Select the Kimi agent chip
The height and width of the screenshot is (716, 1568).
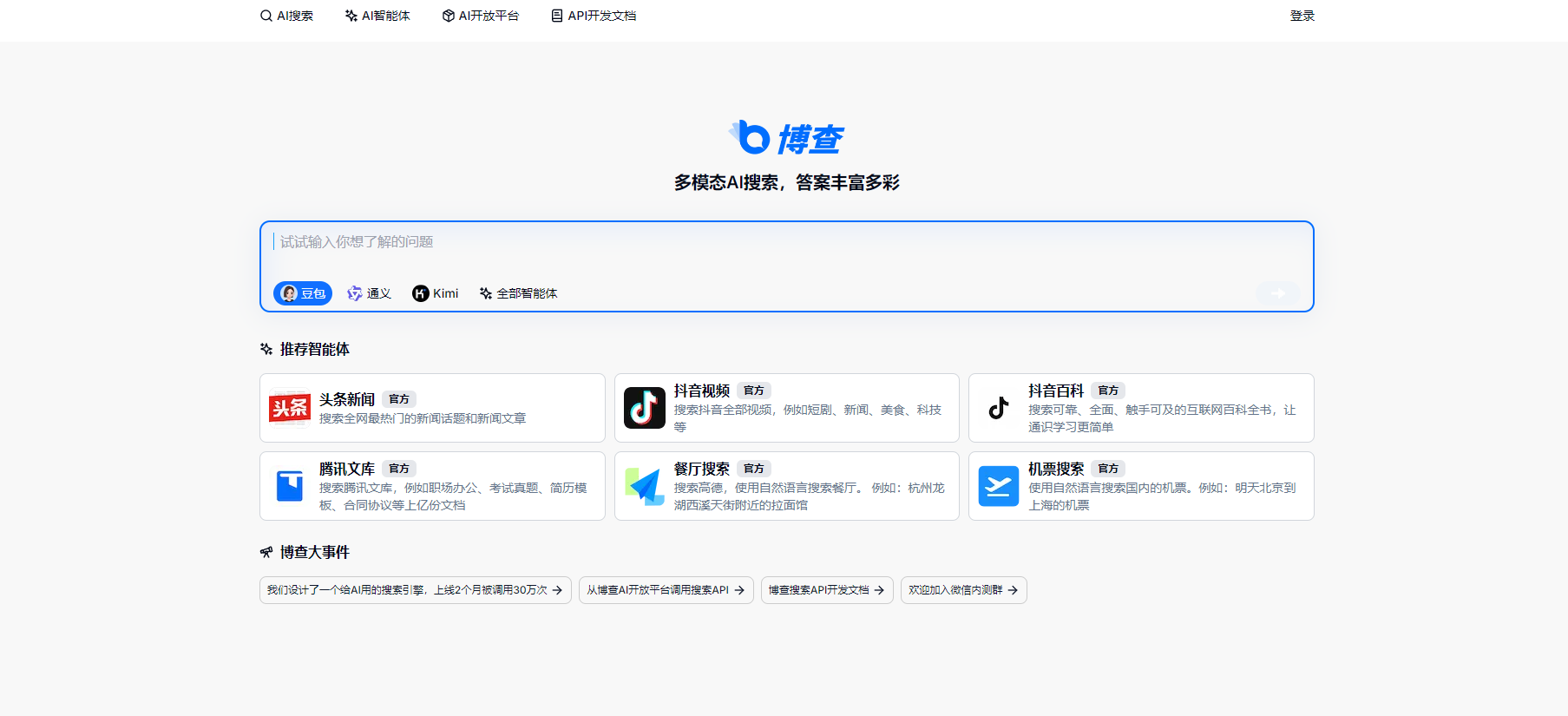pyautogui.click(x=436, y=293)
